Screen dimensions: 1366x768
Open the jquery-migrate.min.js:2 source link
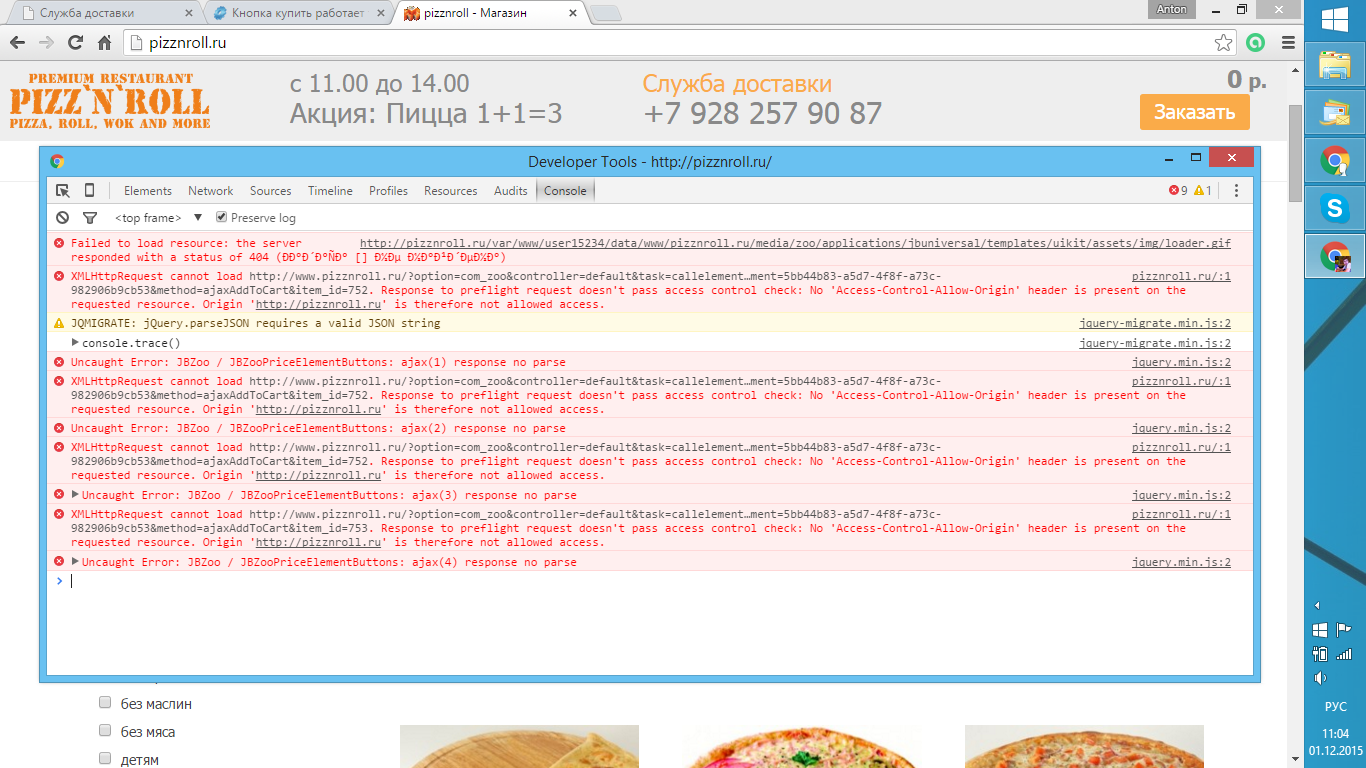[x=1154, y=323]
